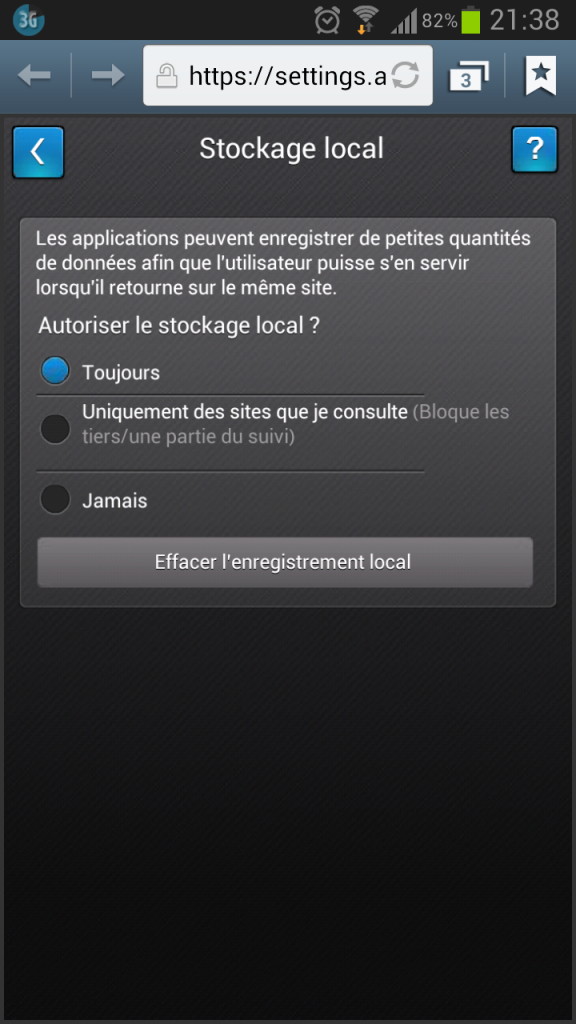This screenshot has width=576, height=1024.
Task: Tap the https://settings.a URL field
Action: pos(287,76)
